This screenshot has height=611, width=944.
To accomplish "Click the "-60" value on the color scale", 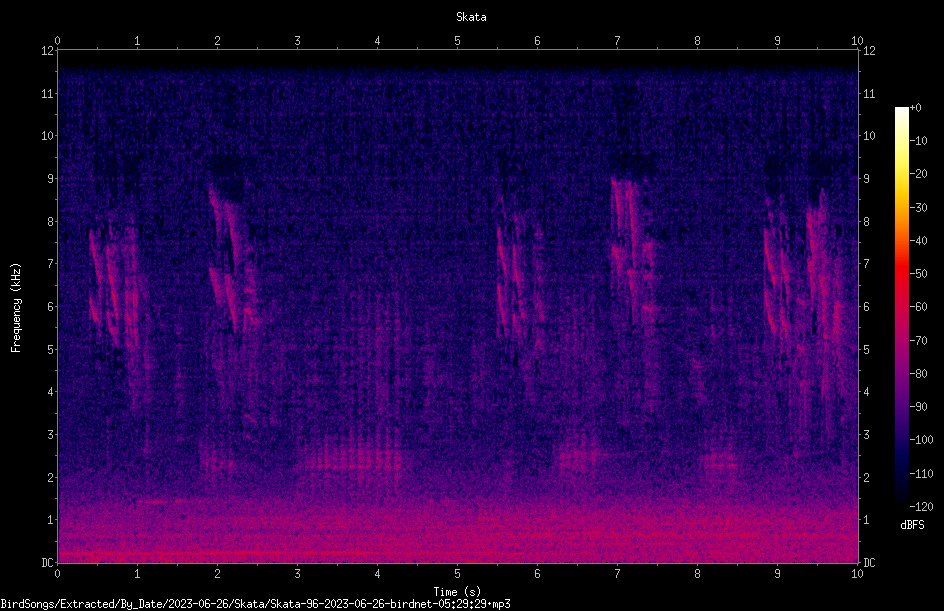I will [x=919, y=307].
